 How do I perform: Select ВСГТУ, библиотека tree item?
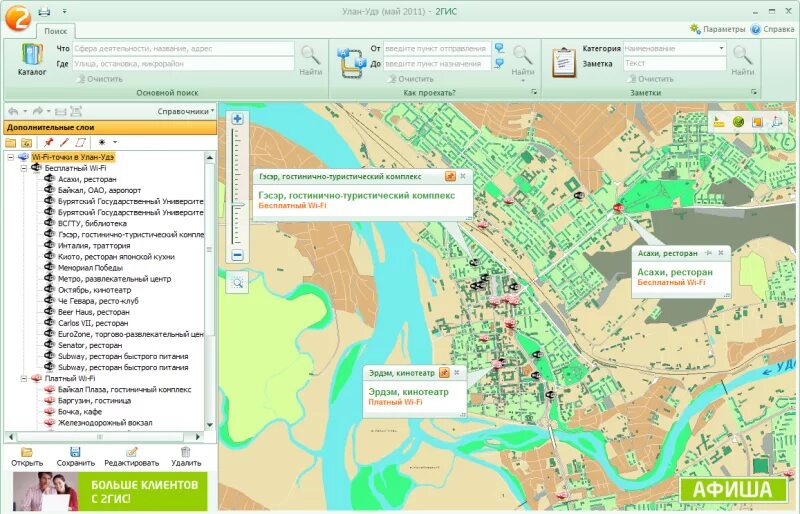(x=92, y=224)
